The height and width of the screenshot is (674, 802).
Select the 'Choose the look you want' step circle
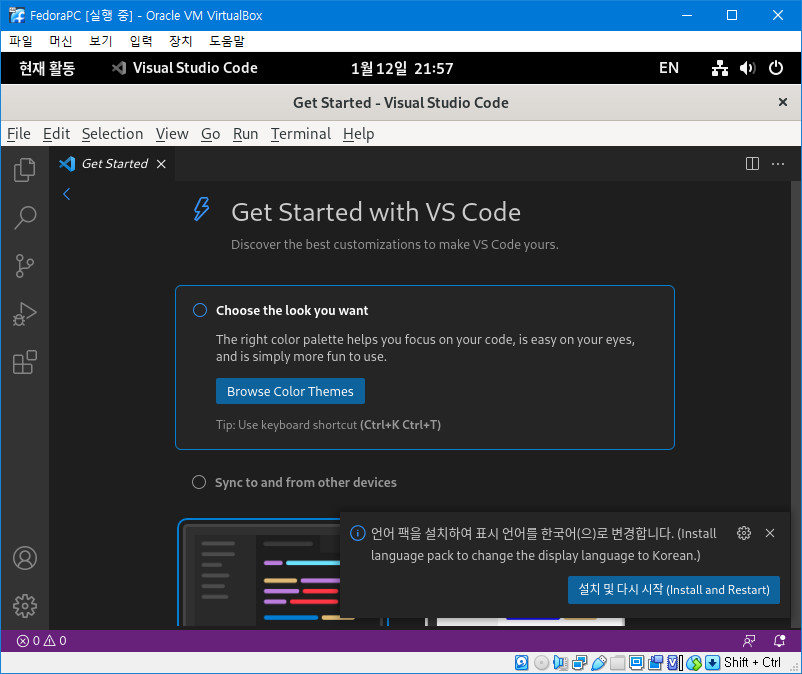pyautogui.click(x=199, y=310)
